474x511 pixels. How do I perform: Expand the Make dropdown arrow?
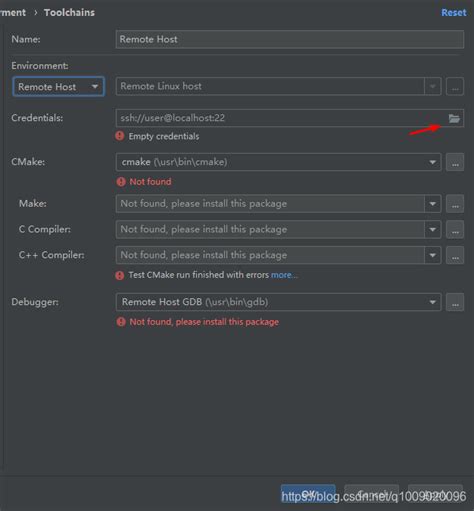433,204
